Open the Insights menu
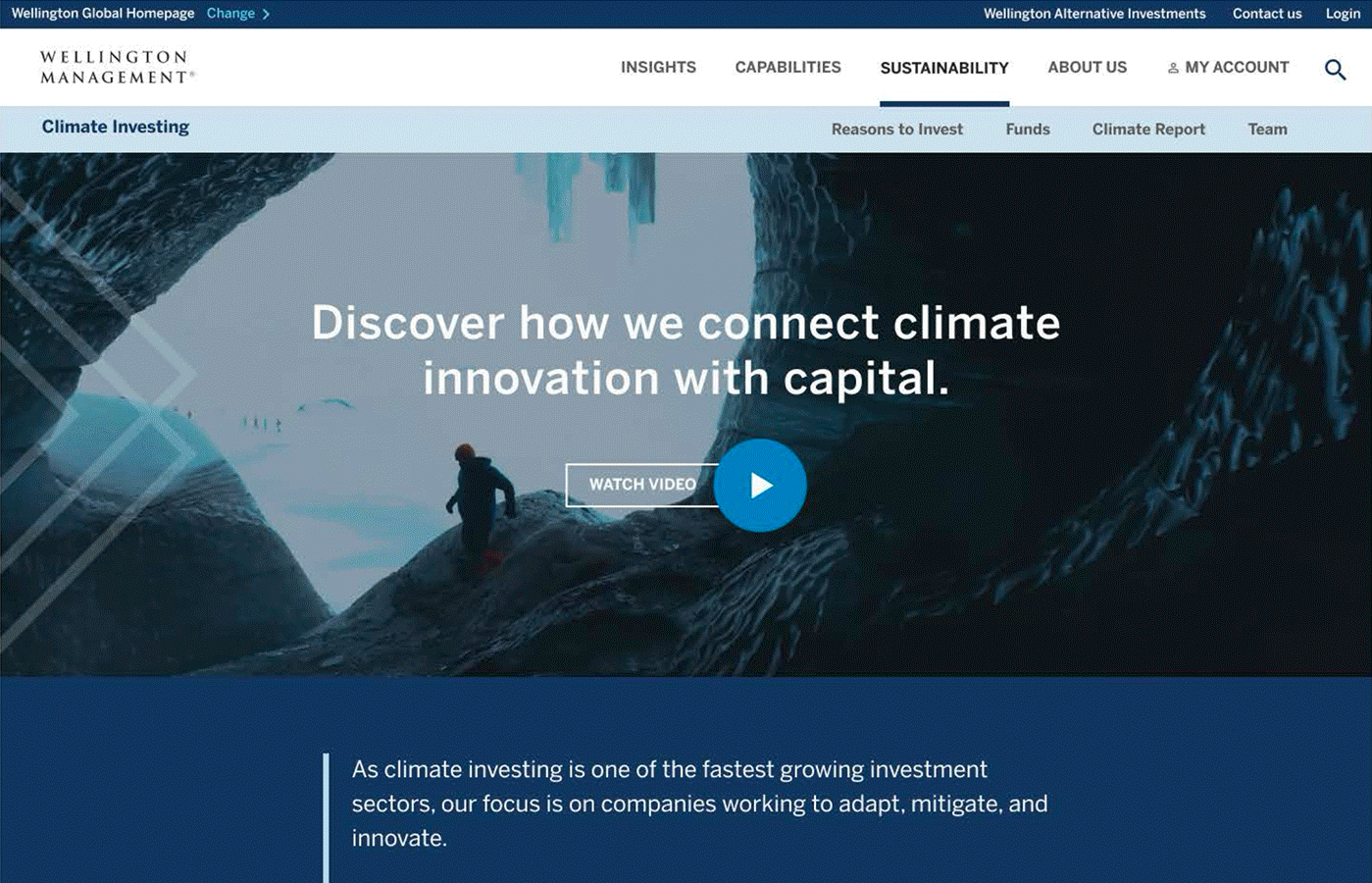The height and width of the screenshot is (883, 1372). pyautogui.click(x=658, y=68)
